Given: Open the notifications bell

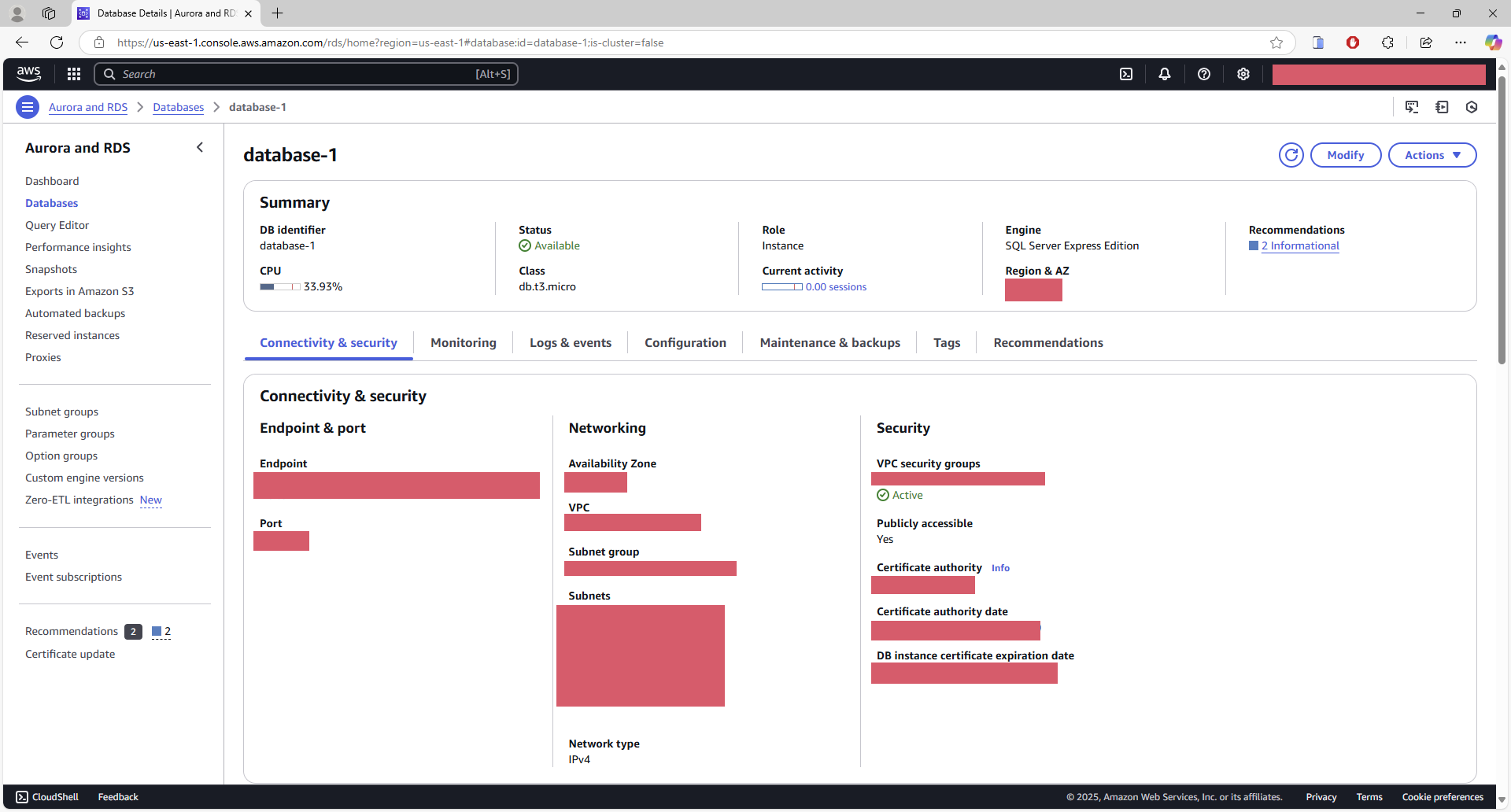Looking at the screenshot, I should 1165,74.
